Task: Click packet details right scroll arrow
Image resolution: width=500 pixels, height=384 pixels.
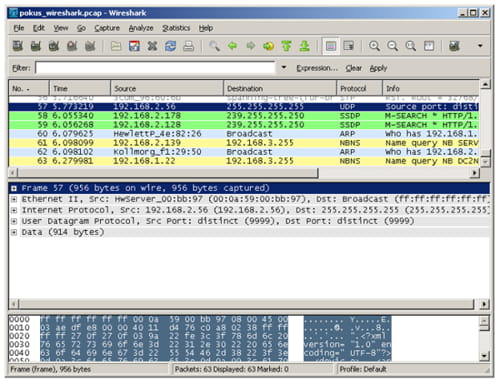Action: (484, 304)
